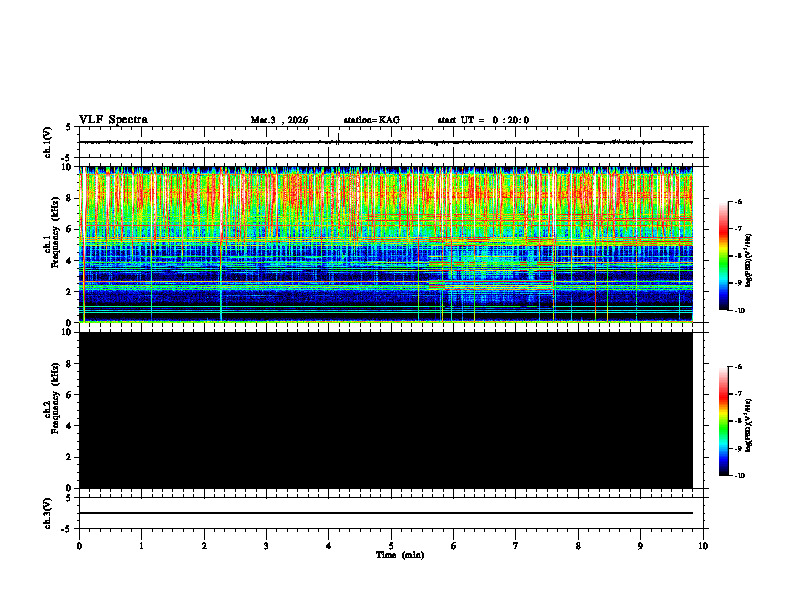Image resolution: width=792 pixels, height=612 pixels.
Task: Select the ch.1 "Frequency (kHz)" axis label
Action: (55, 233)
